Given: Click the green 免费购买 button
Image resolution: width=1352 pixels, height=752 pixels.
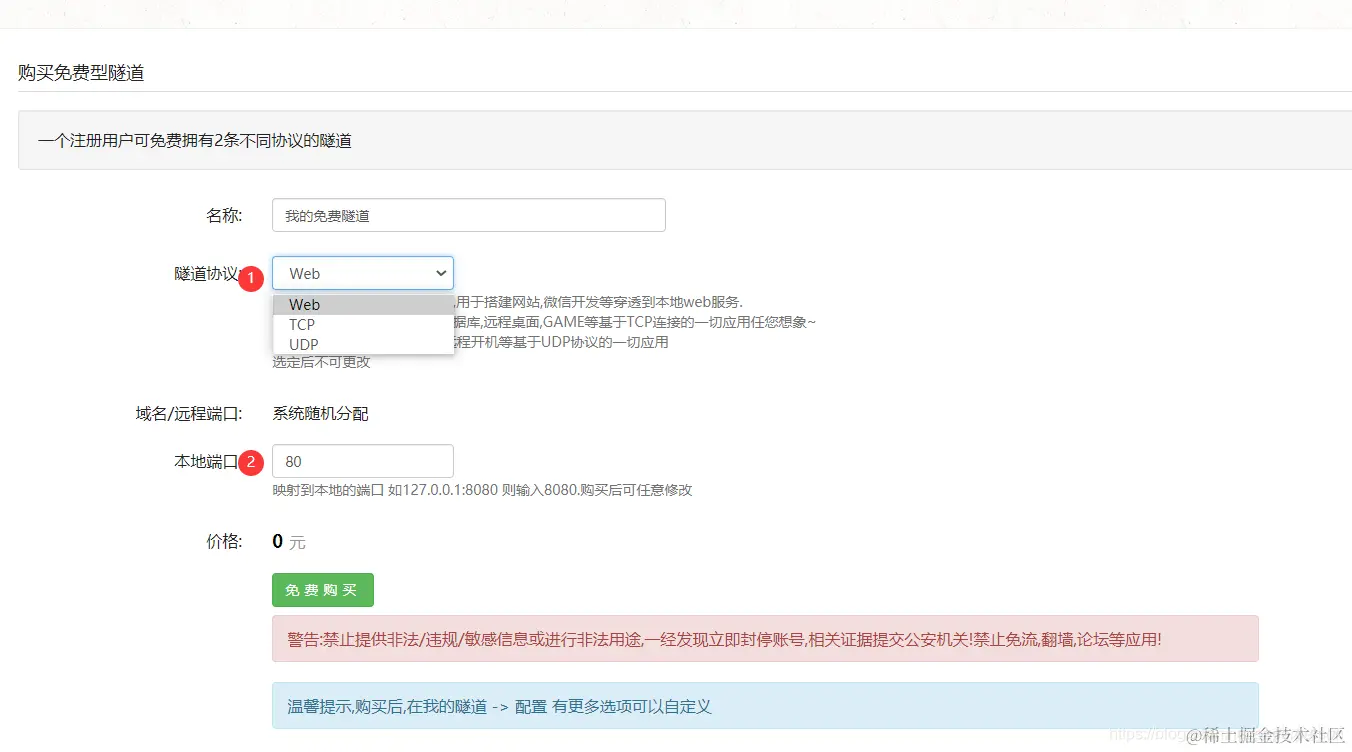Looking at the screenshot, I should pos(323,590).
